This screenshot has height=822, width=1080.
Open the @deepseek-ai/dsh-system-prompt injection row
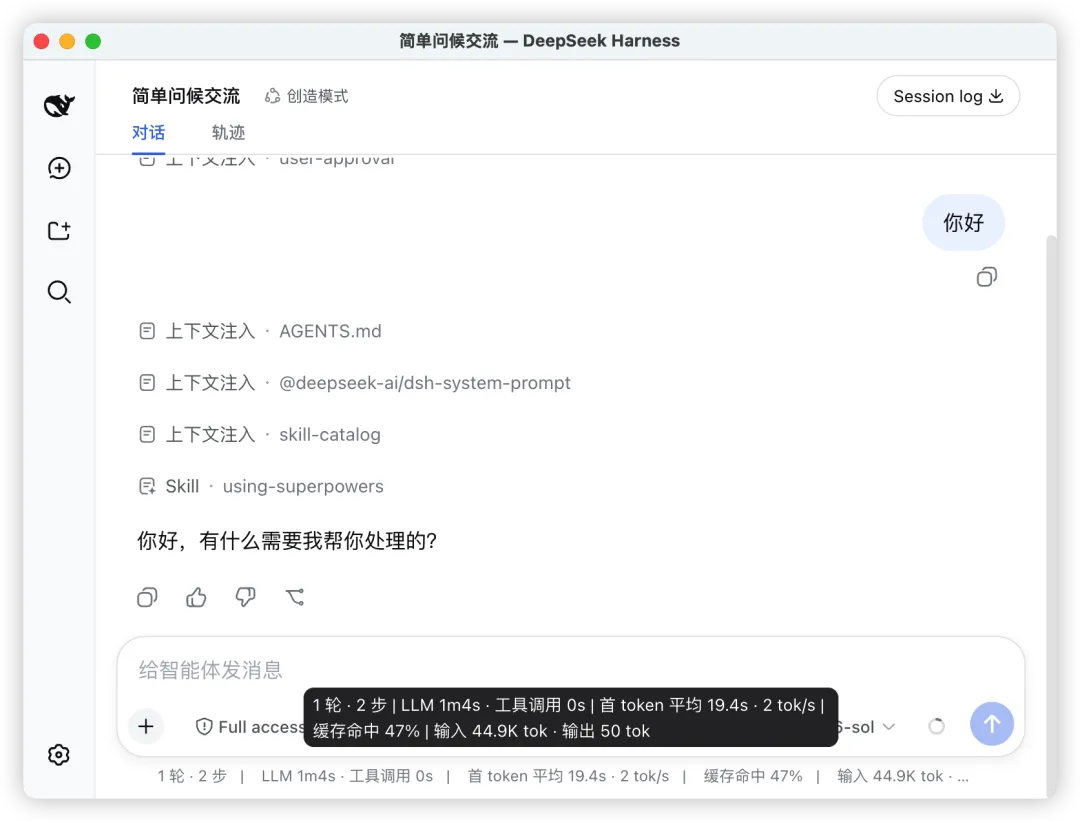tap(355, 383)
